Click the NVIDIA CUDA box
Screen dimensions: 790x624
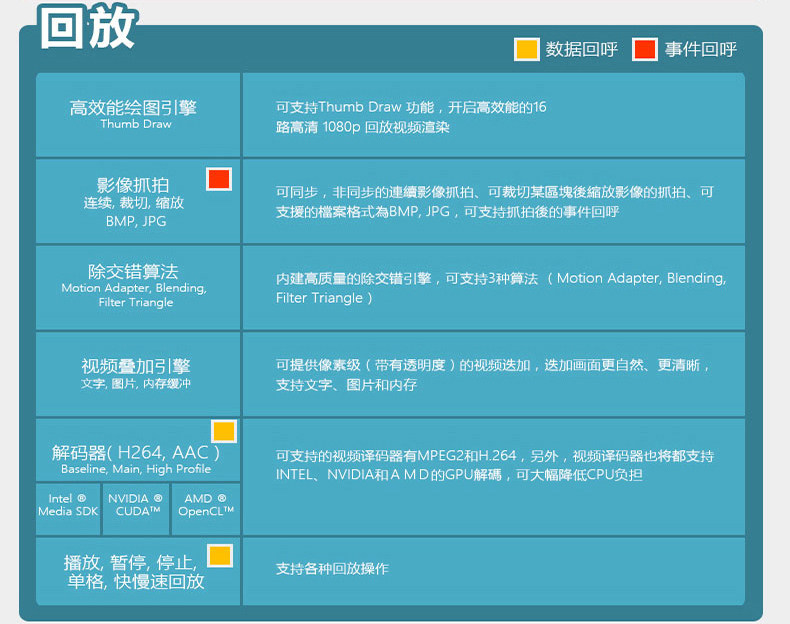pos(136,509)
